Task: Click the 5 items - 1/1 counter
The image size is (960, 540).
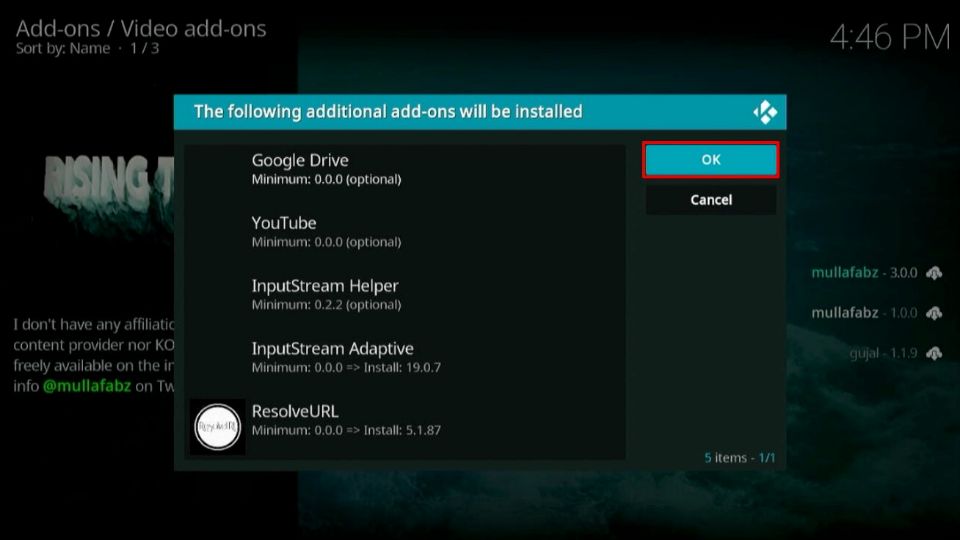Action: (x=740, y=458)
